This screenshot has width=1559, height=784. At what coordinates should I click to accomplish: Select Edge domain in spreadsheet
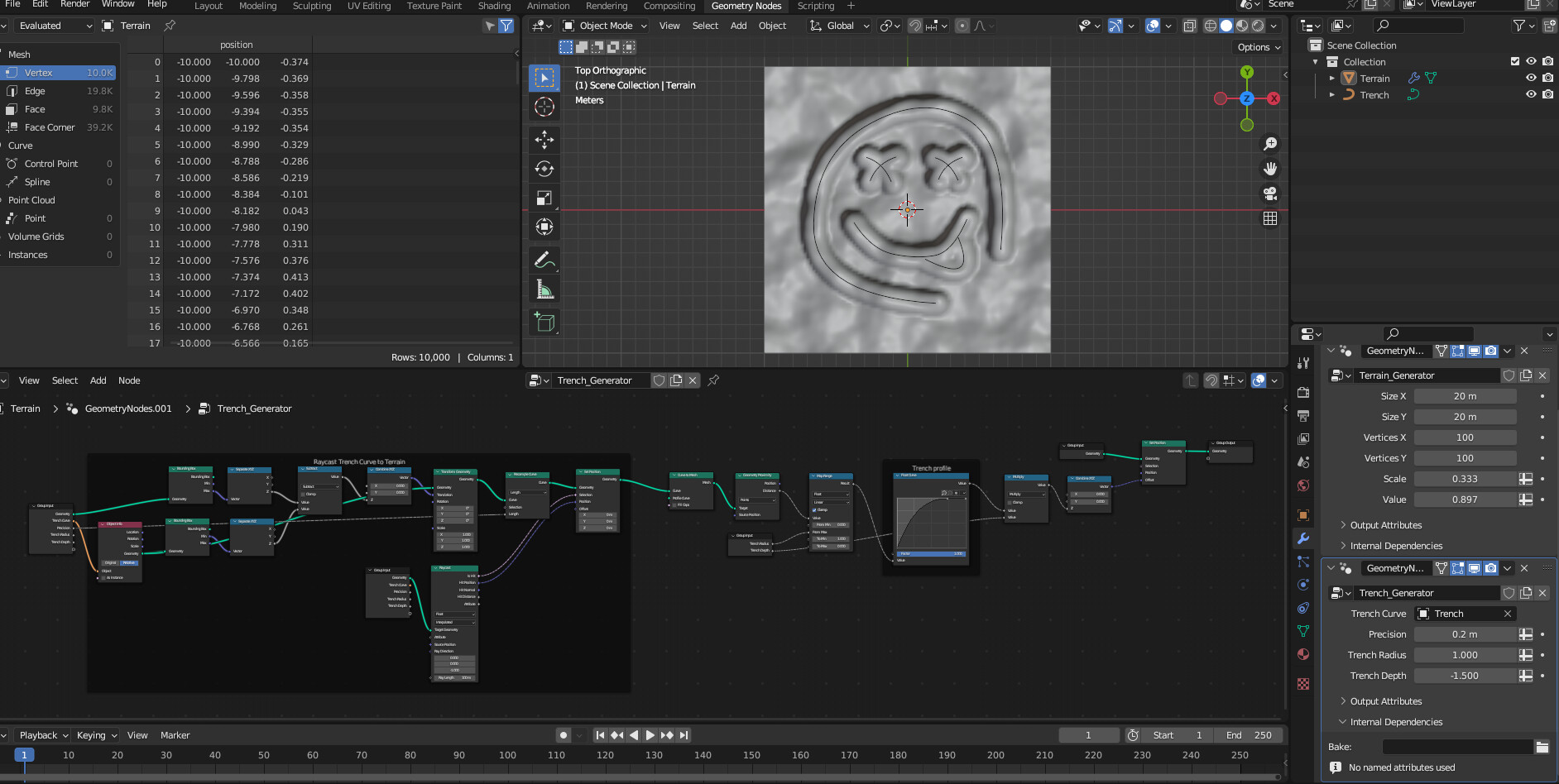tap(60, 91)
